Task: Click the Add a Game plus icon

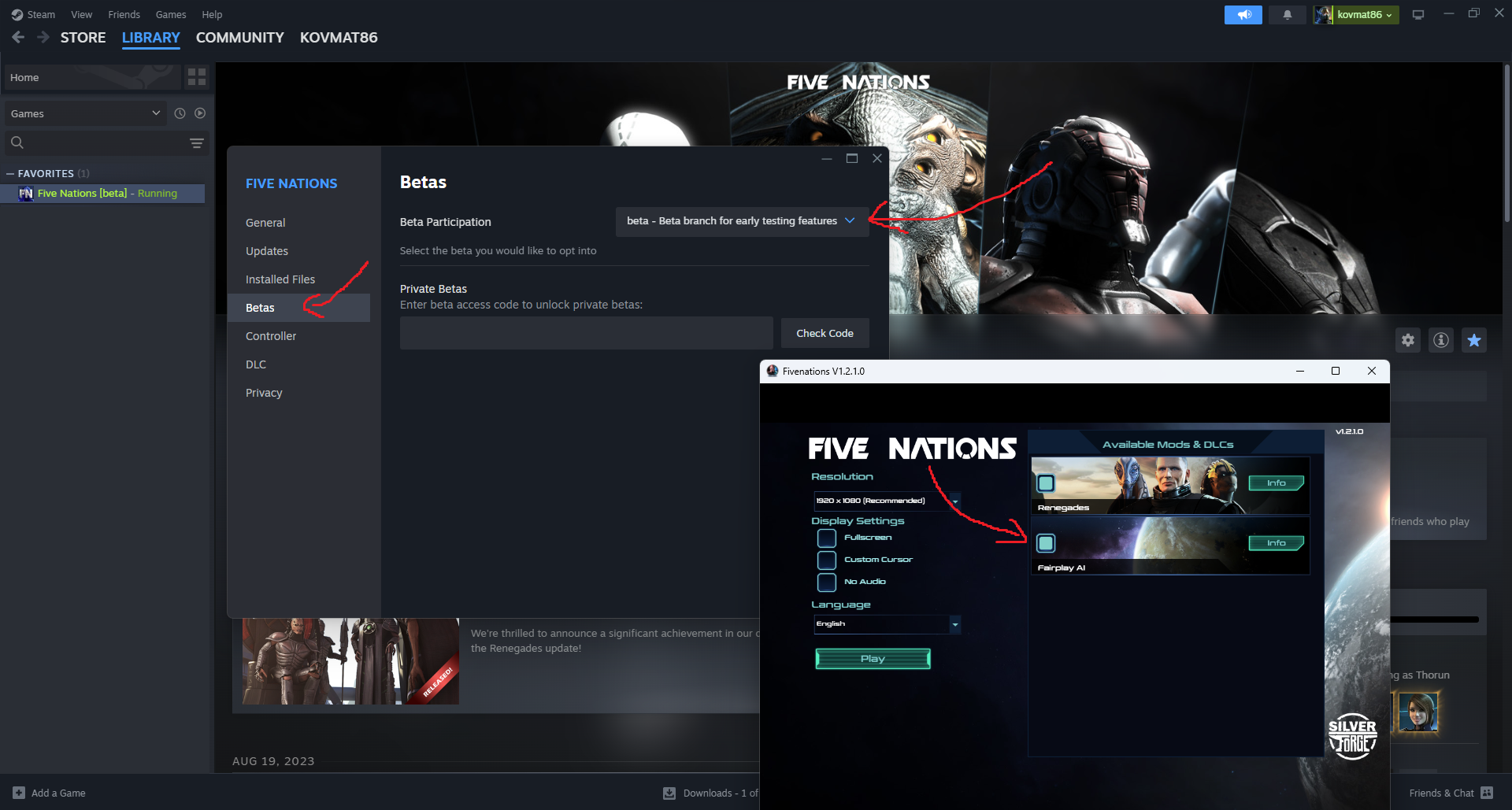Action: click(19, 793)
